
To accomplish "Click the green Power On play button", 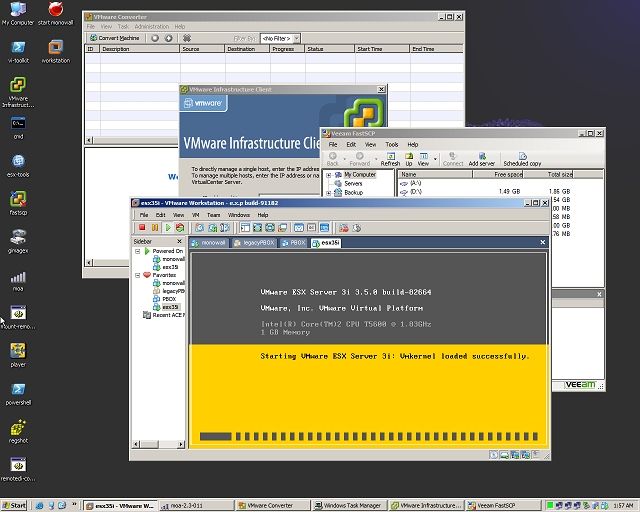I will pyautogui.click(x=168, y=228).
